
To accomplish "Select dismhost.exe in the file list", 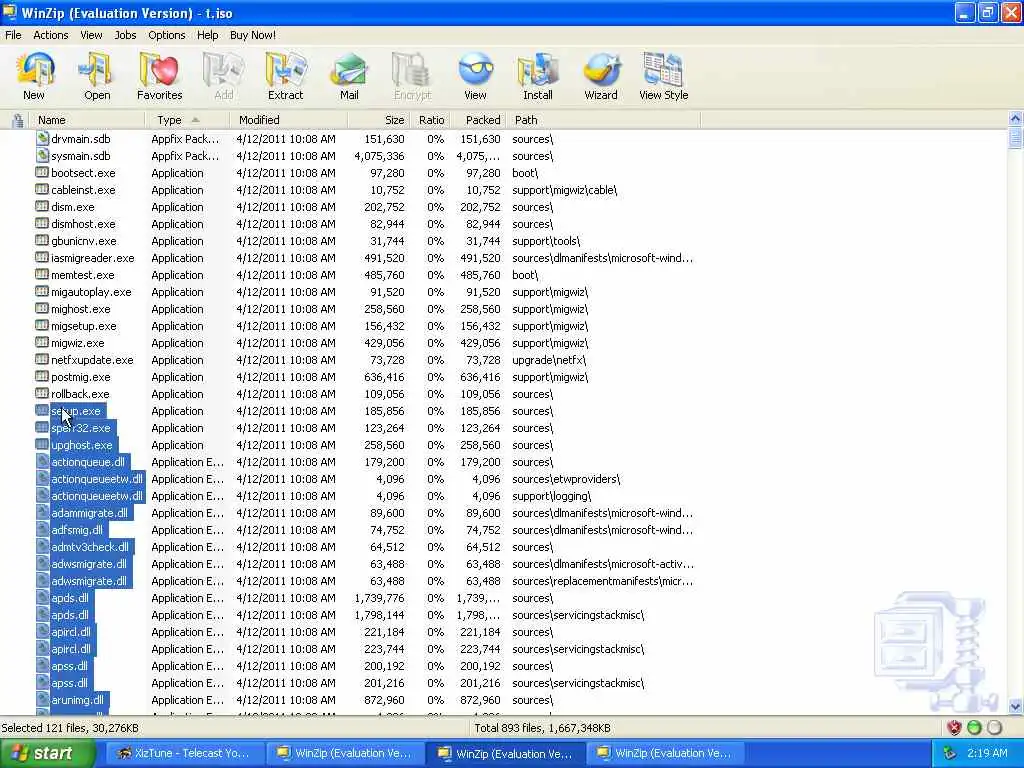I will pyautogui.click(x=83, y=224).
